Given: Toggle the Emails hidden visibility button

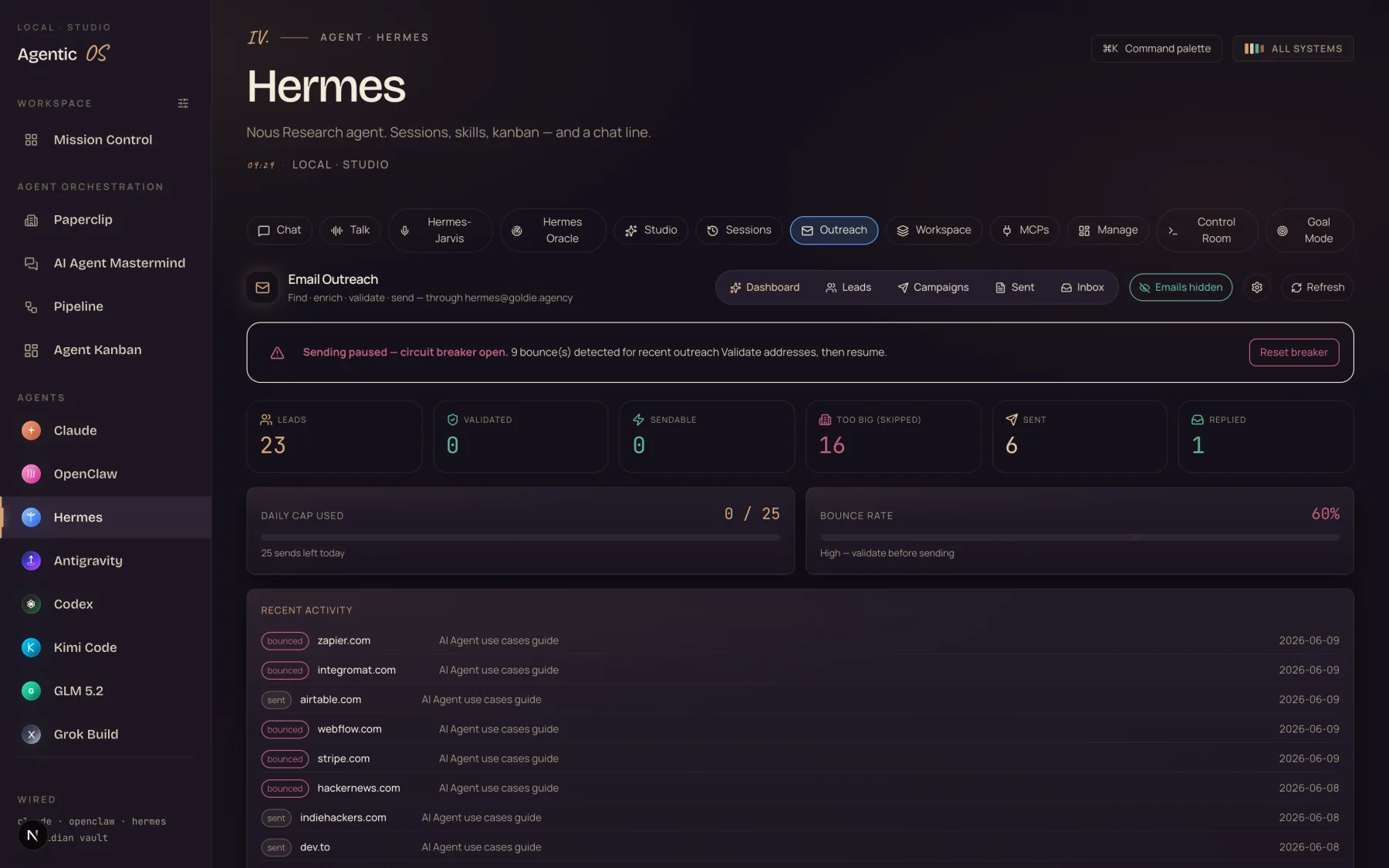Looking at the screenshot, I should click(1181, 287).
